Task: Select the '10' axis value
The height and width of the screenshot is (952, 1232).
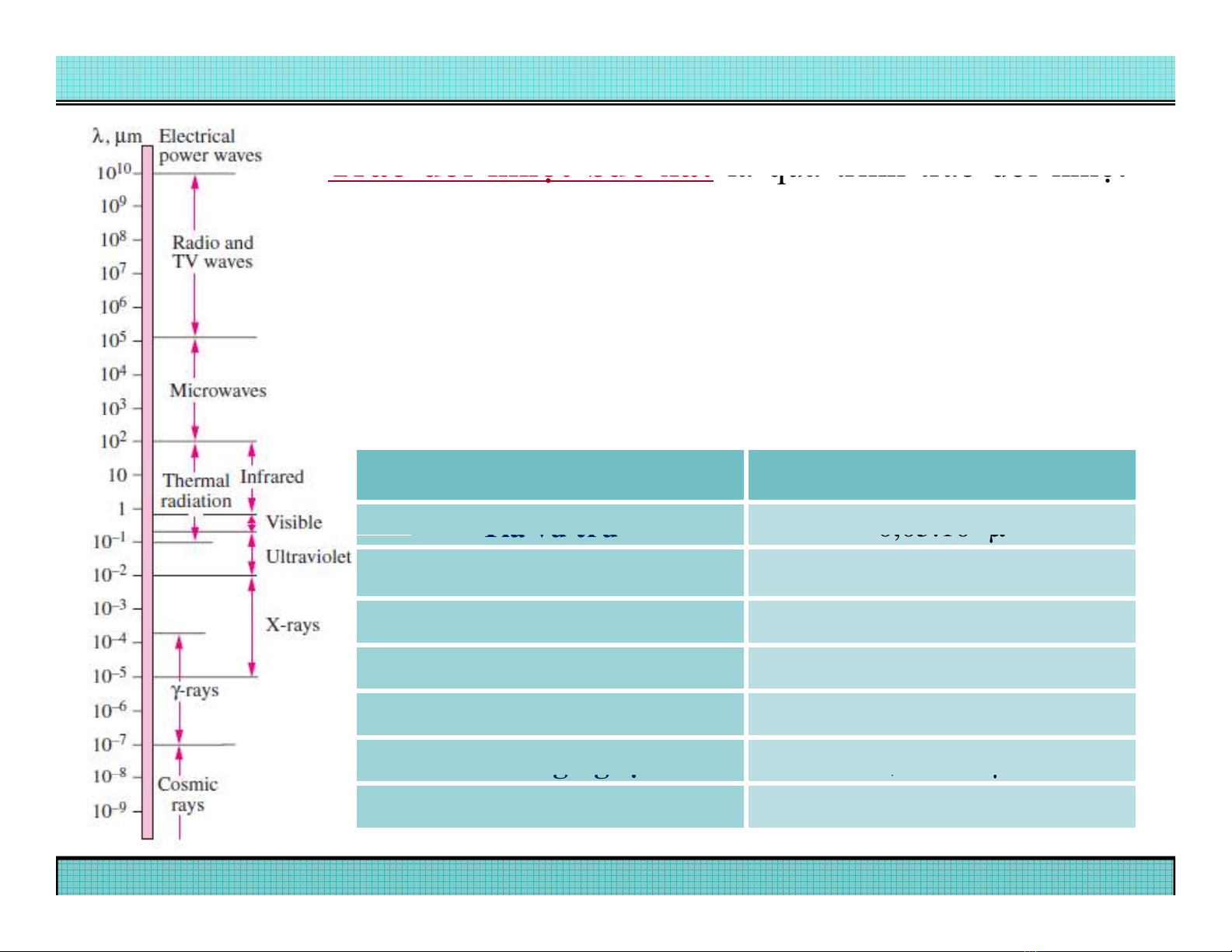Action: 117,475
